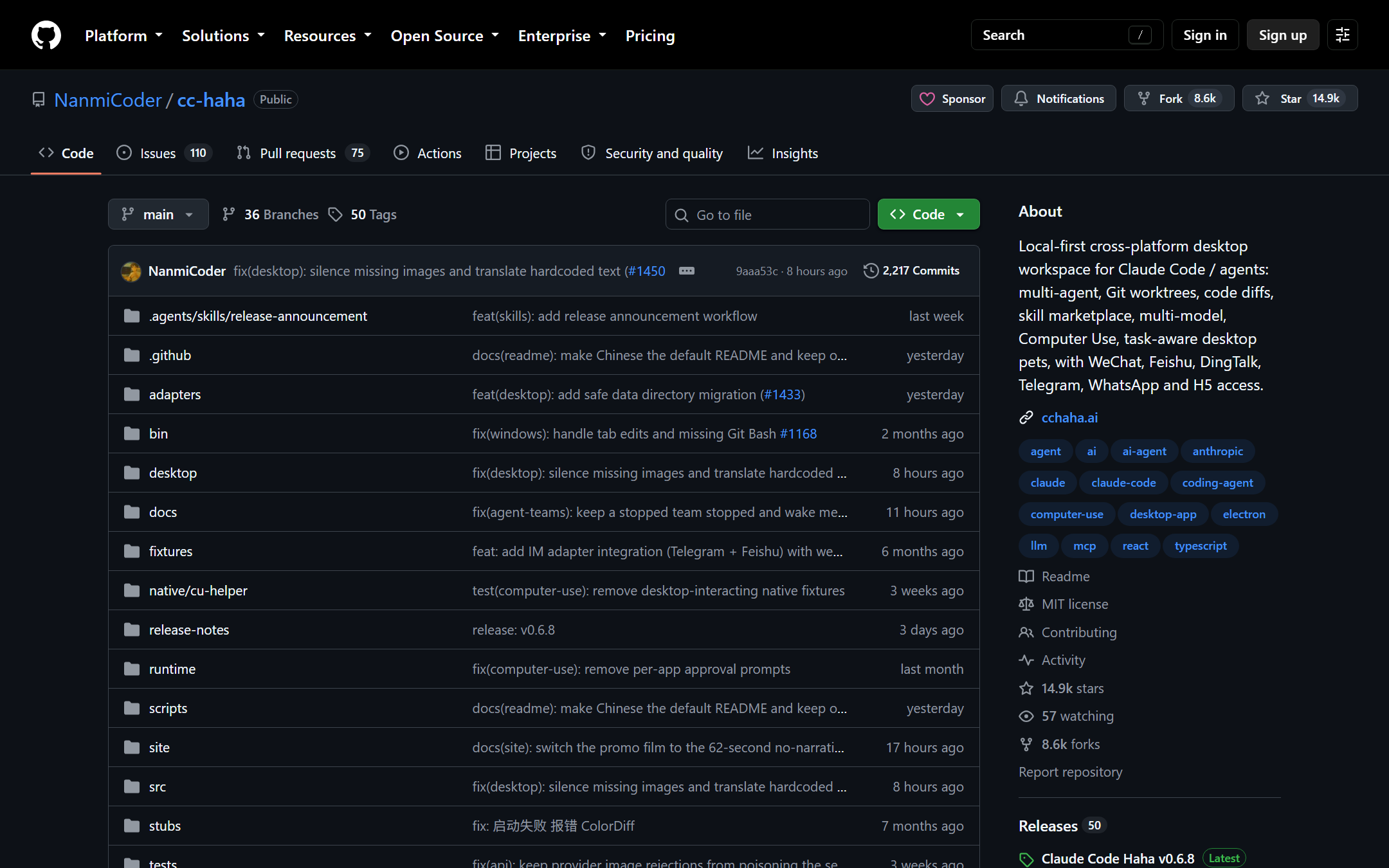Focus the Search field in header
This screenshot has height=868, width=1389.
coord(1067,35)
